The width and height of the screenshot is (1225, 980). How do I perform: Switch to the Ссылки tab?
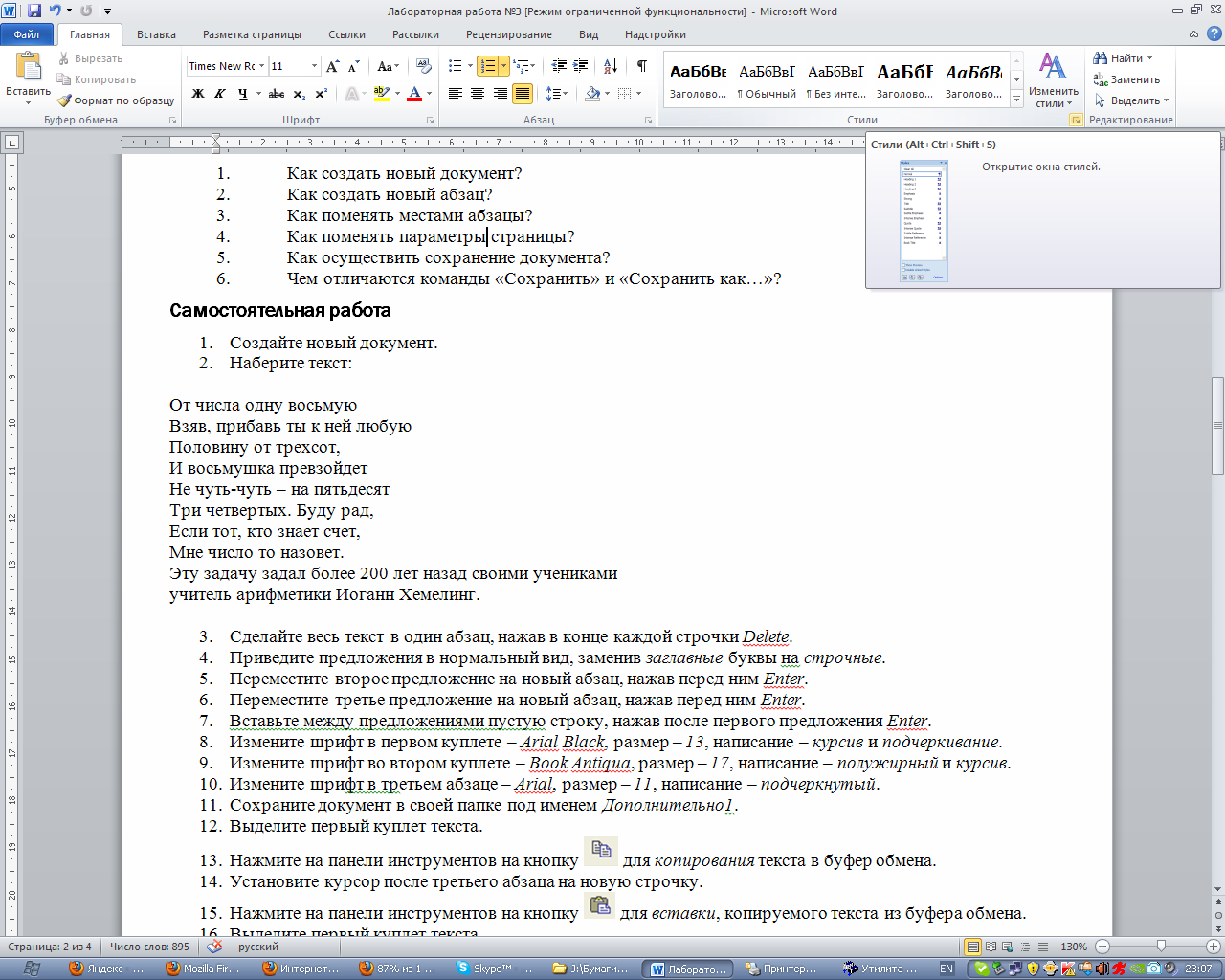[346, 34]
